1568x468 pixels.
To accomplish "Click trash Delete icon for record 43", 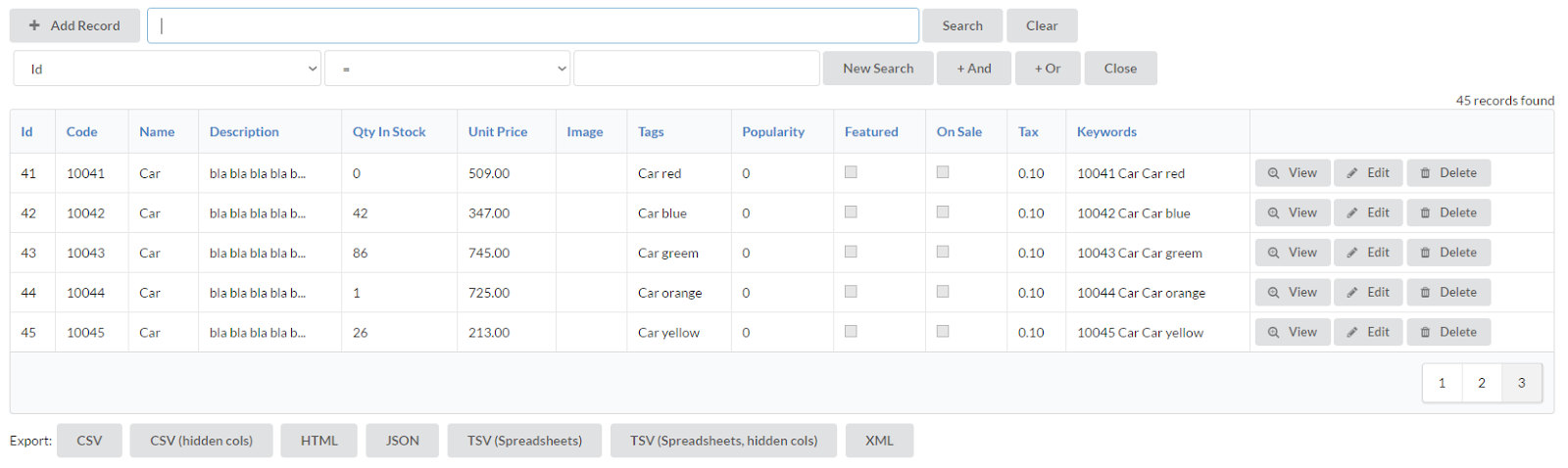I will [x=1425, y=254].
